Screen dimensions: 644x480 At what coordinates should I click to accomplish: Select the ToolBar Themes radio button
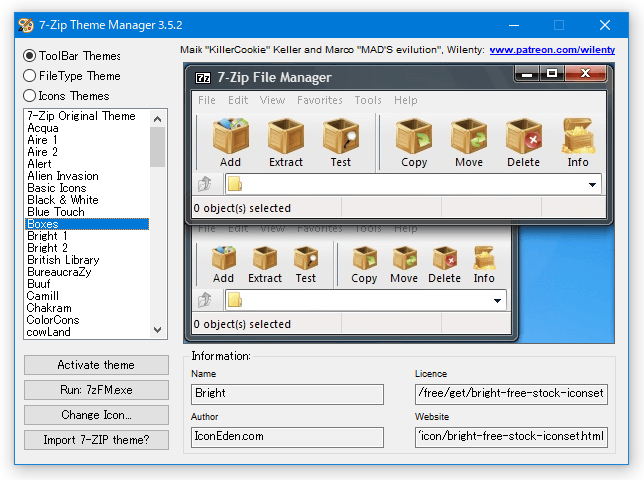point(30,55)
